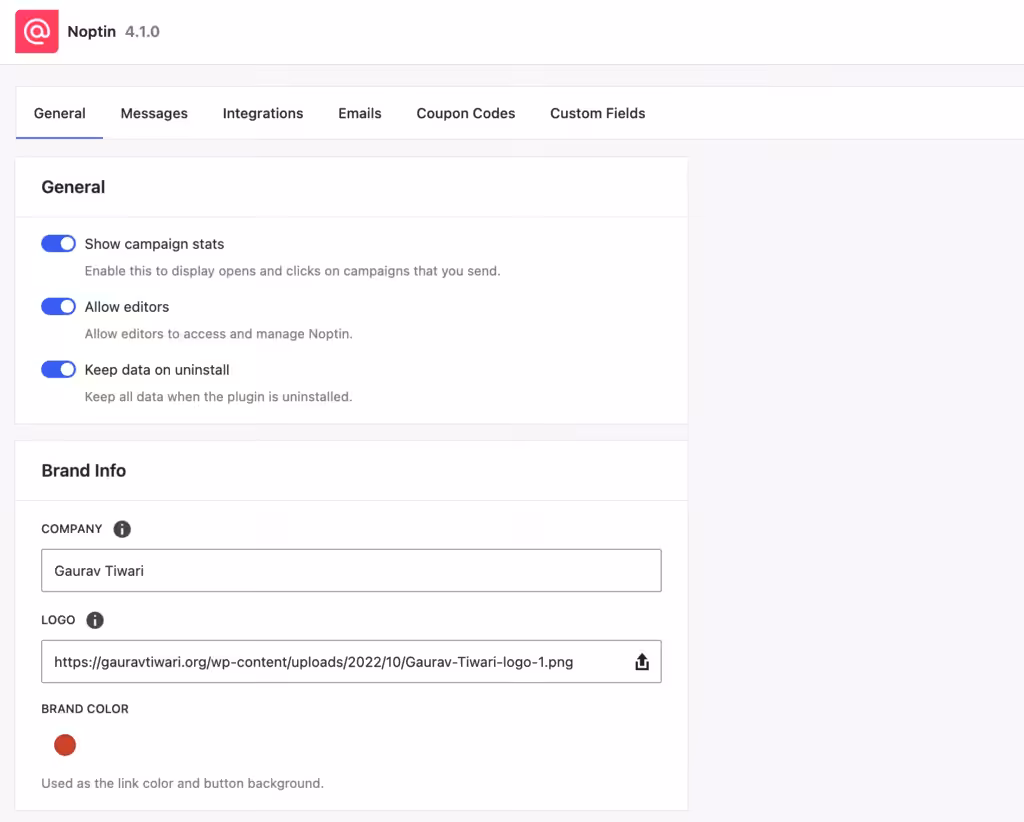The height and width of the screenshot is (822, 1024).
Task: Click the Noptin plugin name text
Action: pyautogui.click(x=91, y=31)
